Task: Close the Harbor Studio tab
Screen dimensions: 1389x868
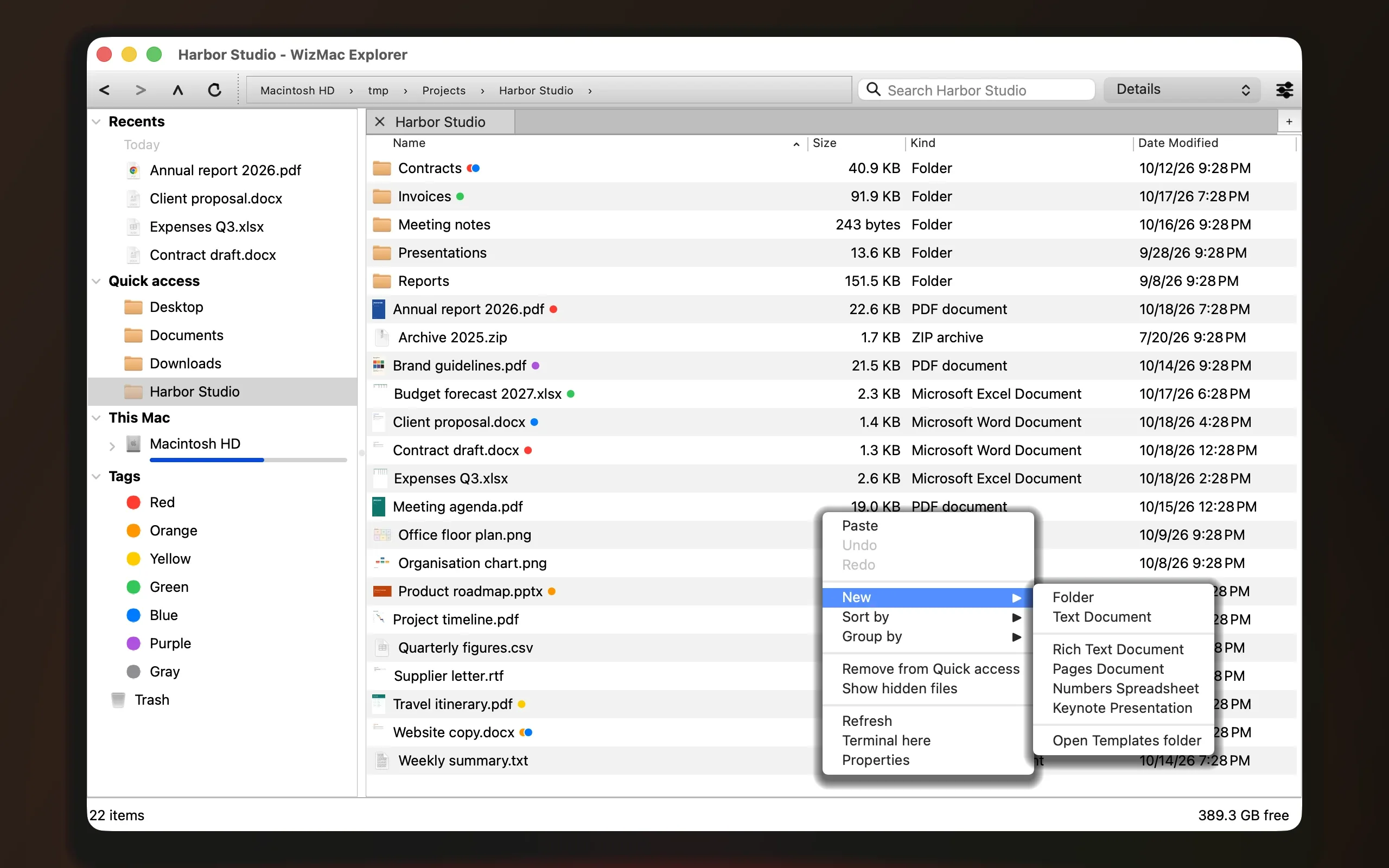Action: click(x=379, y=122)
